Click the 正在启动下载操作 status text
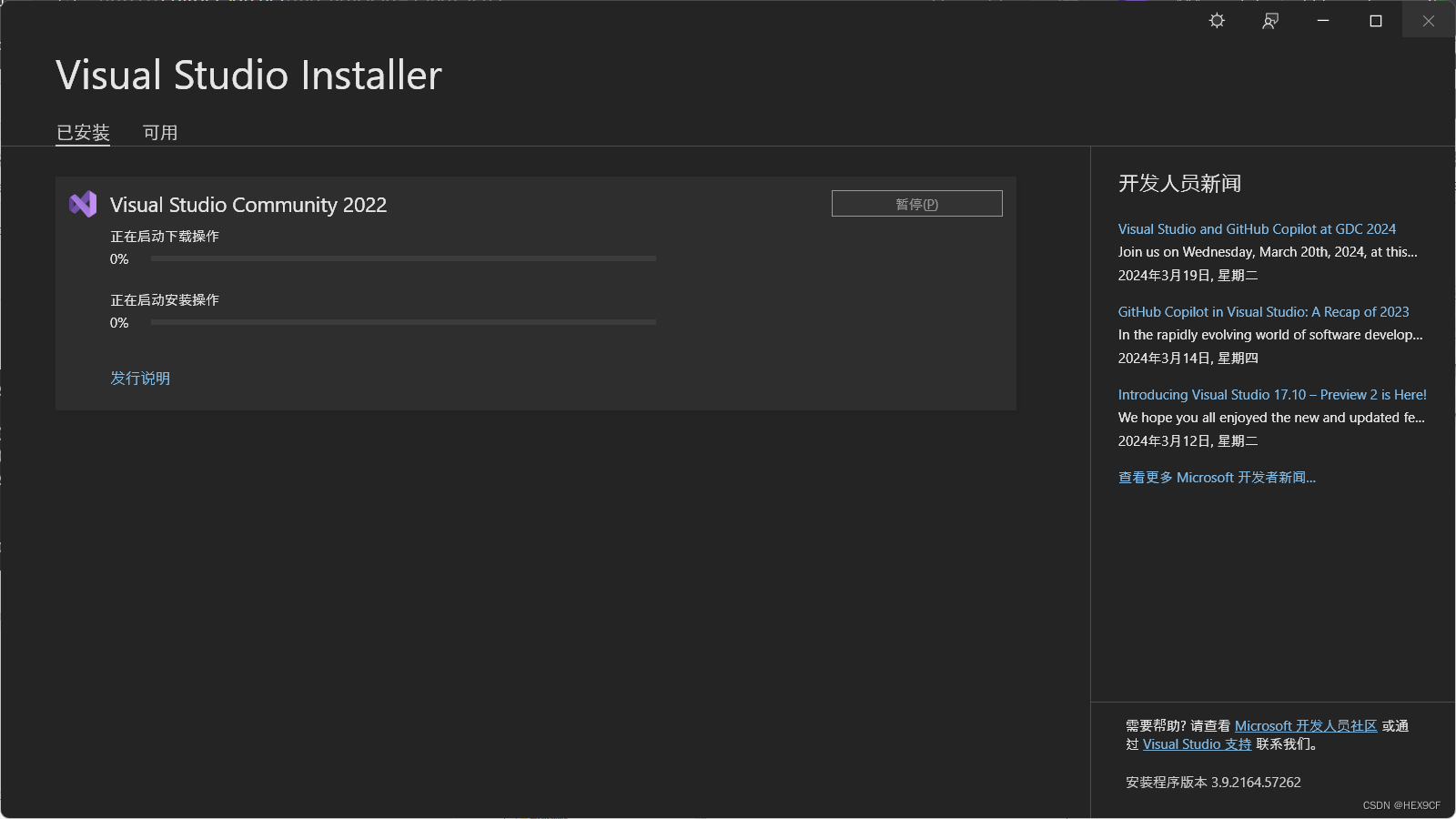Image resolution: width=1456 pixels, height=819 pixels. pos(165,237)
